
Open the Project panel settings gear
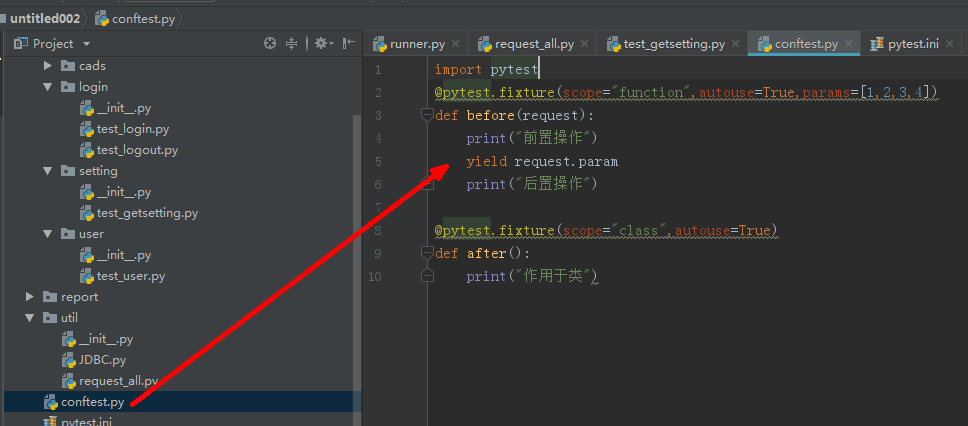(x=321, y=43)
